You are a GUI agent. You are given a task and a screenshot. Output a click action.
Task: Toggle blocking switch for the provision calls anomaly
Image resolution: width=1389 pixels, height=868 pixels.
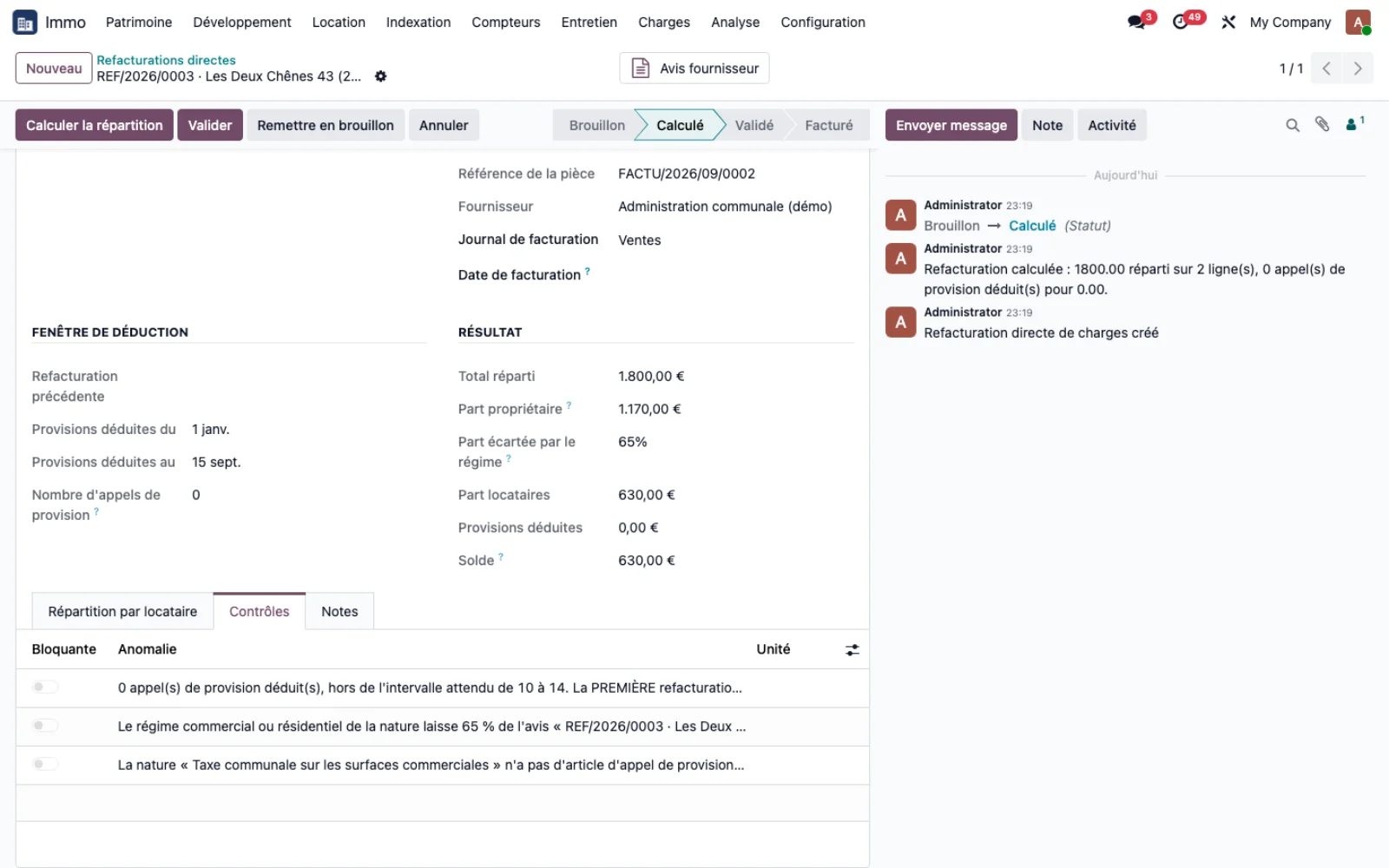[45, 687]
